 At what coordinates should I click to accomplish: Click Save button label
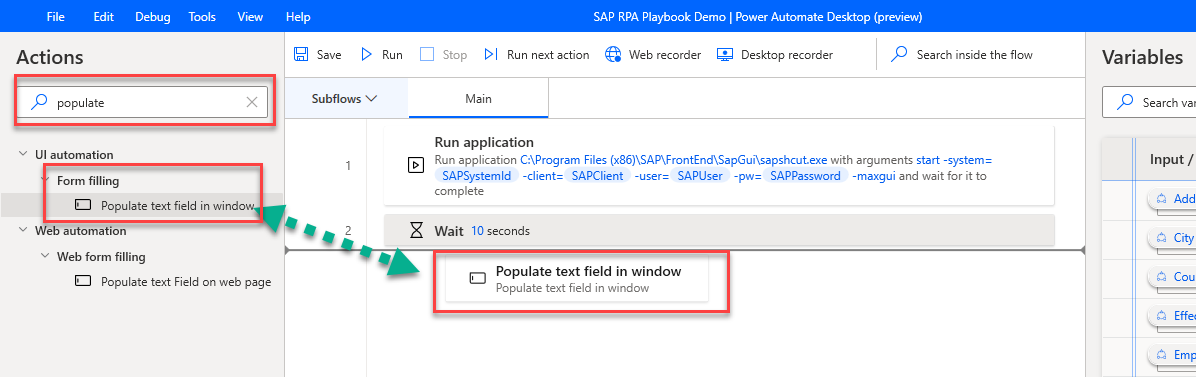[x=330, y=55]
